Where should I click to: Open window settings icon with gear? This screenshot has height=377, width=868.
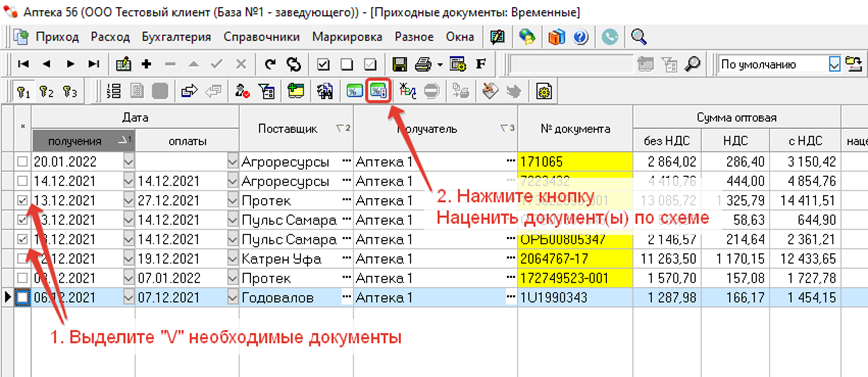click(457, 64)
